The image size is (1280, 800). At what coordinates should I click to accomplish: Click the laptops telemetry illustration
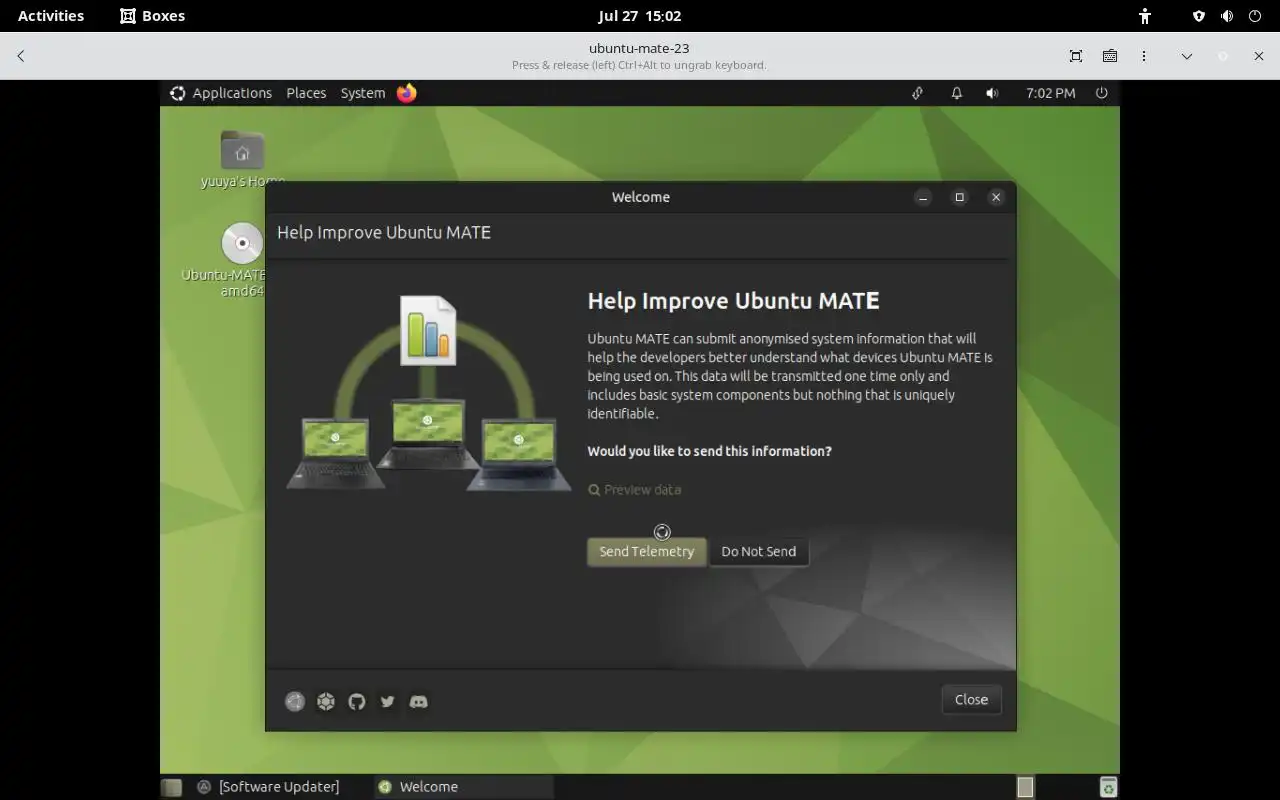tap(427, 393)
